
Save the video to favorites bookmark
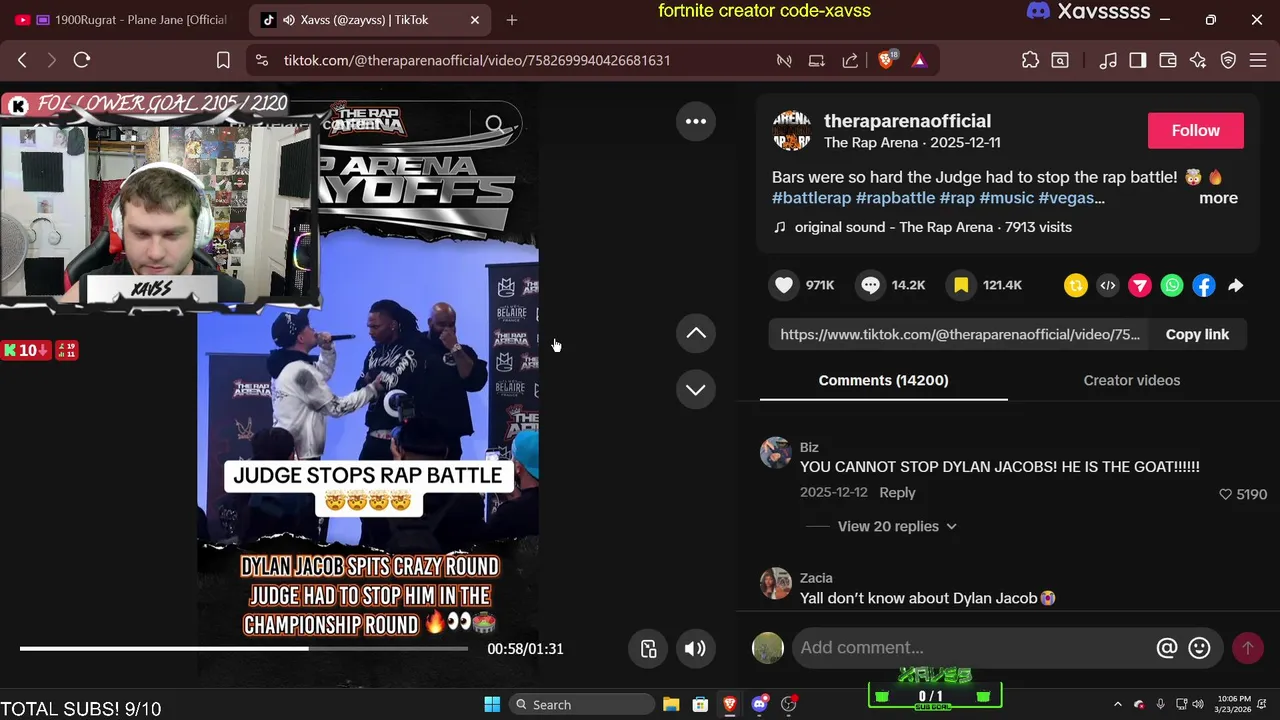point(961,285)
